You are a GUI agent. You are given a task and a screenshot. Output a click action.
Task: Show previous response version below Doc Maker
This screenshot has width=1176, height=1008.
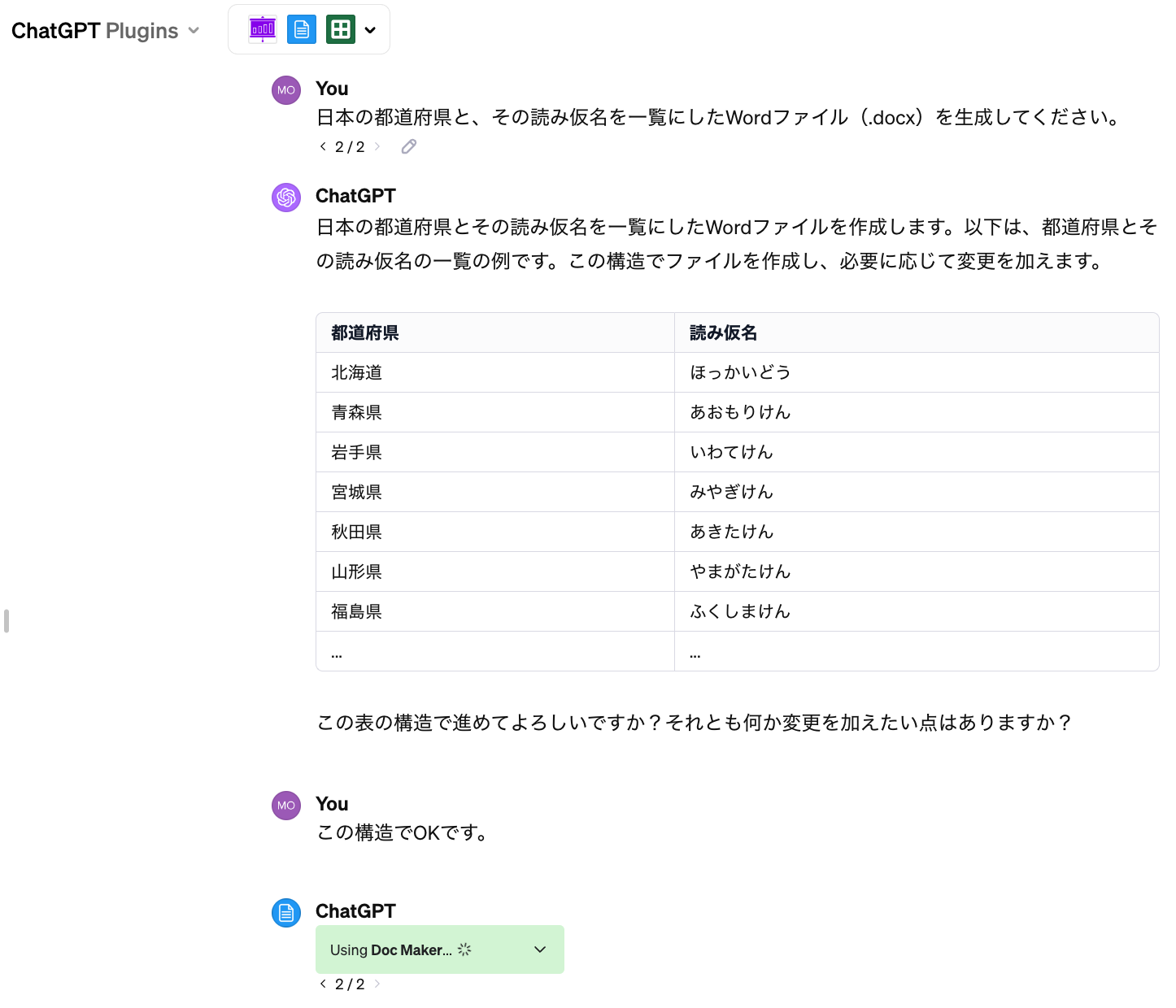pyautogui.click(x=323, y=984)
